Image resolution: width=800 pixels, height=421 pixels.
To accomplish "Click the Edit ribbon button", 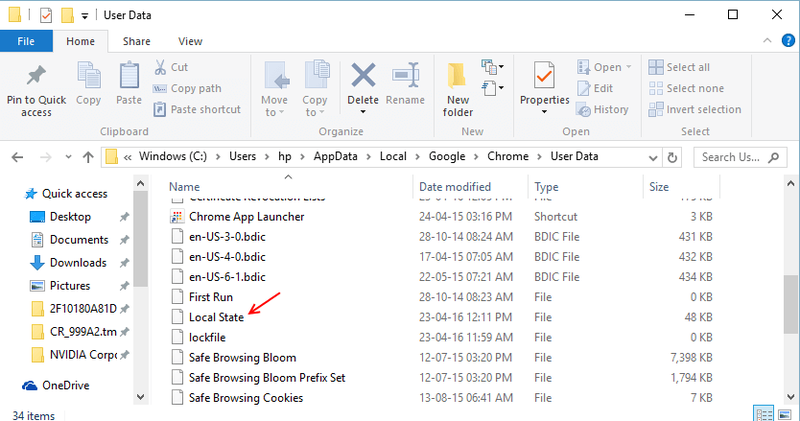I will 595,88.
